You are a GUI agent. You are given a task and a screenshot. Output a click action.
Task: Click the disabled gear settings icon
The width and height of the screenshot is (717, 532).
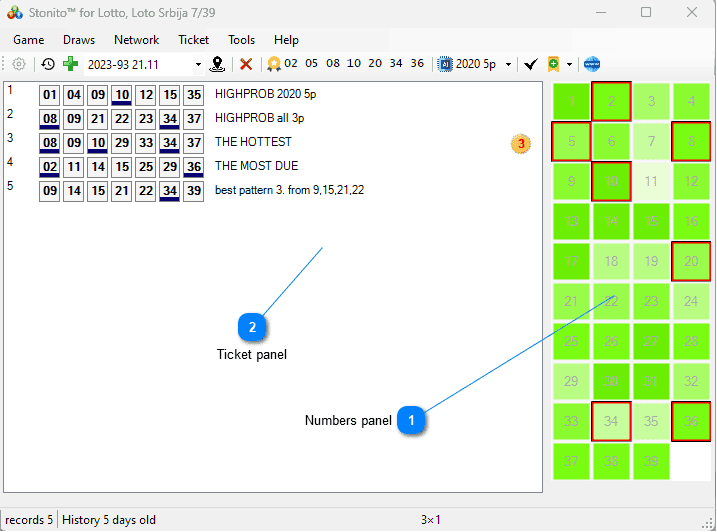(x=19, y=64)
